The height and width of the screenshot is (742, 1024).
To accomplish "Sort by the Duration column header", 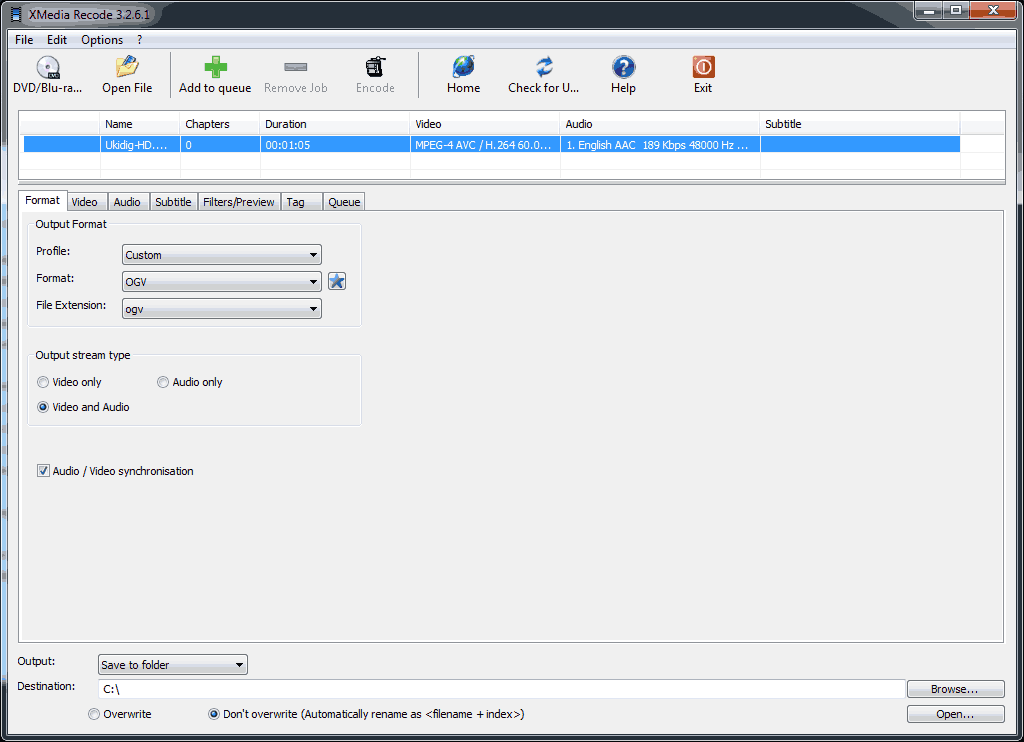I will click(335, 124).
